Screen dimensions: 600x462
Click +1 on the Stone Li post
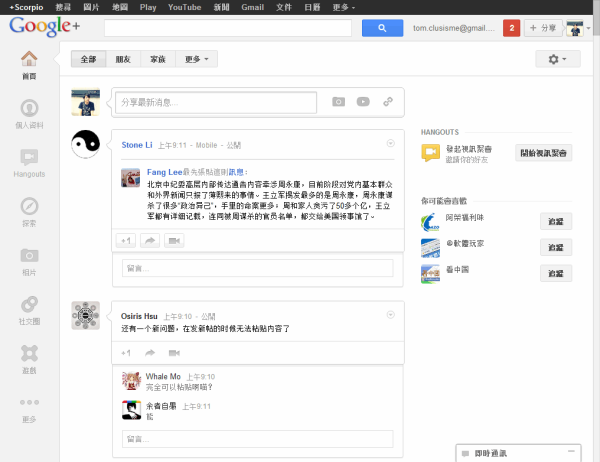coord(126,241)
